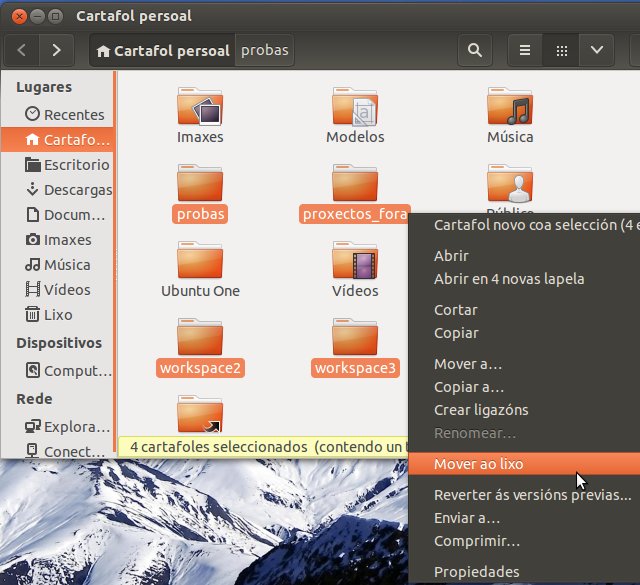
Task: Choose Copiar in the context menu
Action: pyautogui.click(x=524, y=333)
